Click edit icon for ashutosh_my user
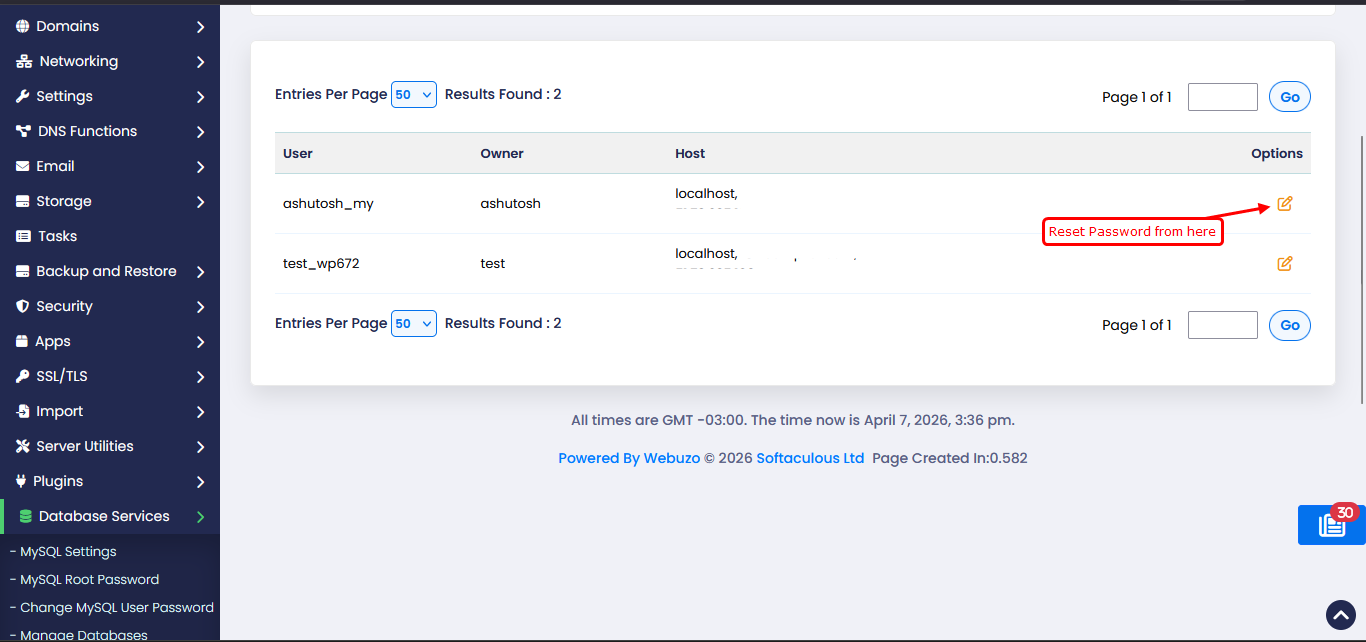 pos(1285,204)
